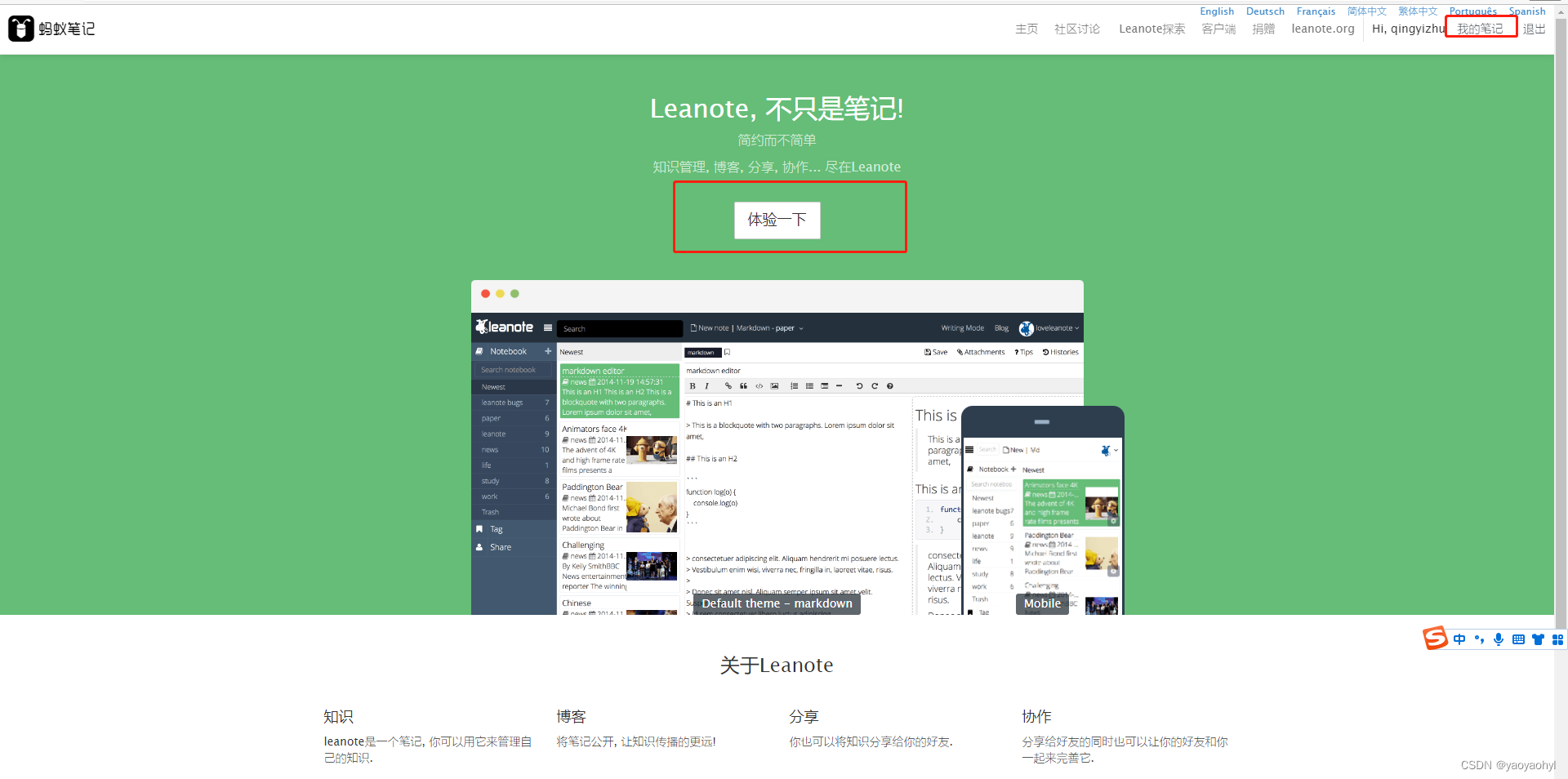Open the Sogou soft keyboard icon
The width and height of the screenshot is (1568, 779).
coord(1518,639)
